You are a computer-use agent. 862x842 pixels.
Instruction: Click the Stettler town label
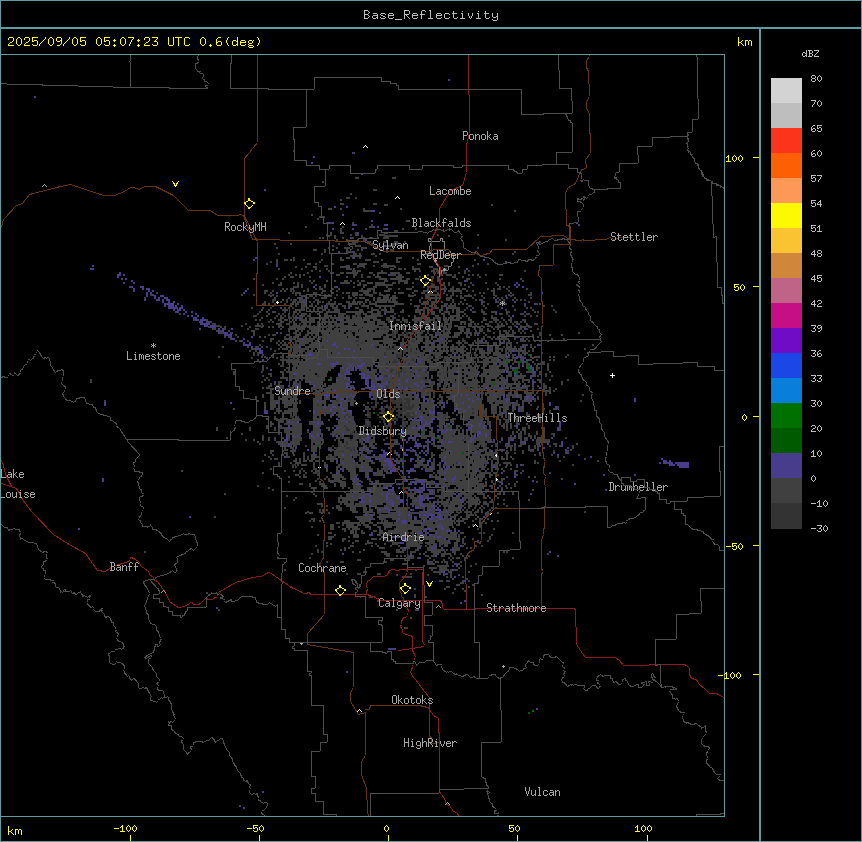click(x=634, y=237)
